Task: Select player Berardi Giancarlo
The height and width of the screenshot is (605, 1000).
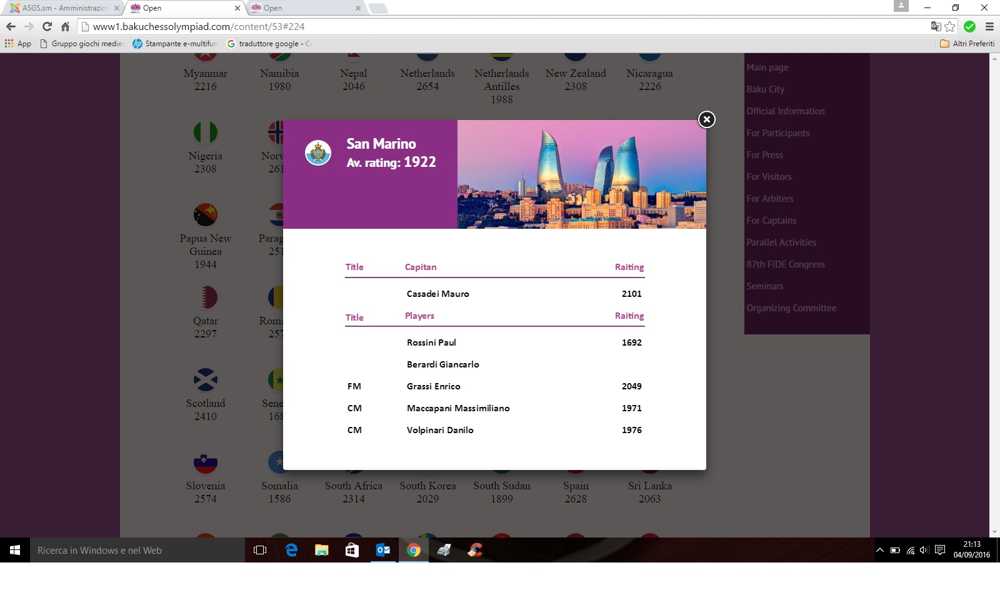Action: pos(443,365)
